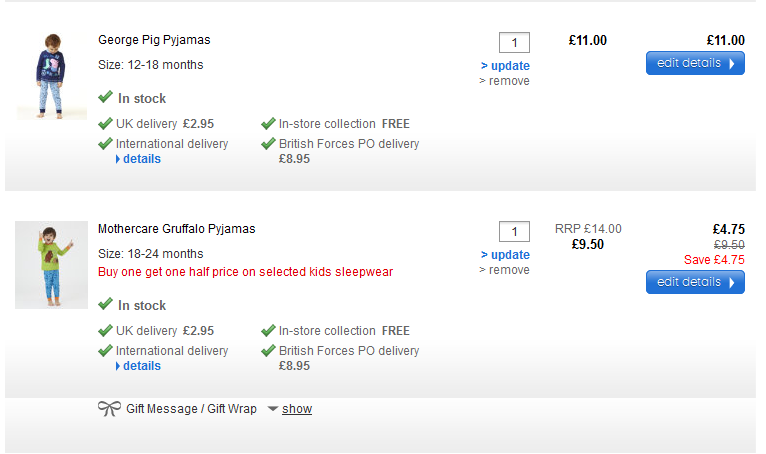Remove Mothercare Gruffalo Pyjamas from basket
The width and height of the screenshot is (766, 454).
coord(505,270)
